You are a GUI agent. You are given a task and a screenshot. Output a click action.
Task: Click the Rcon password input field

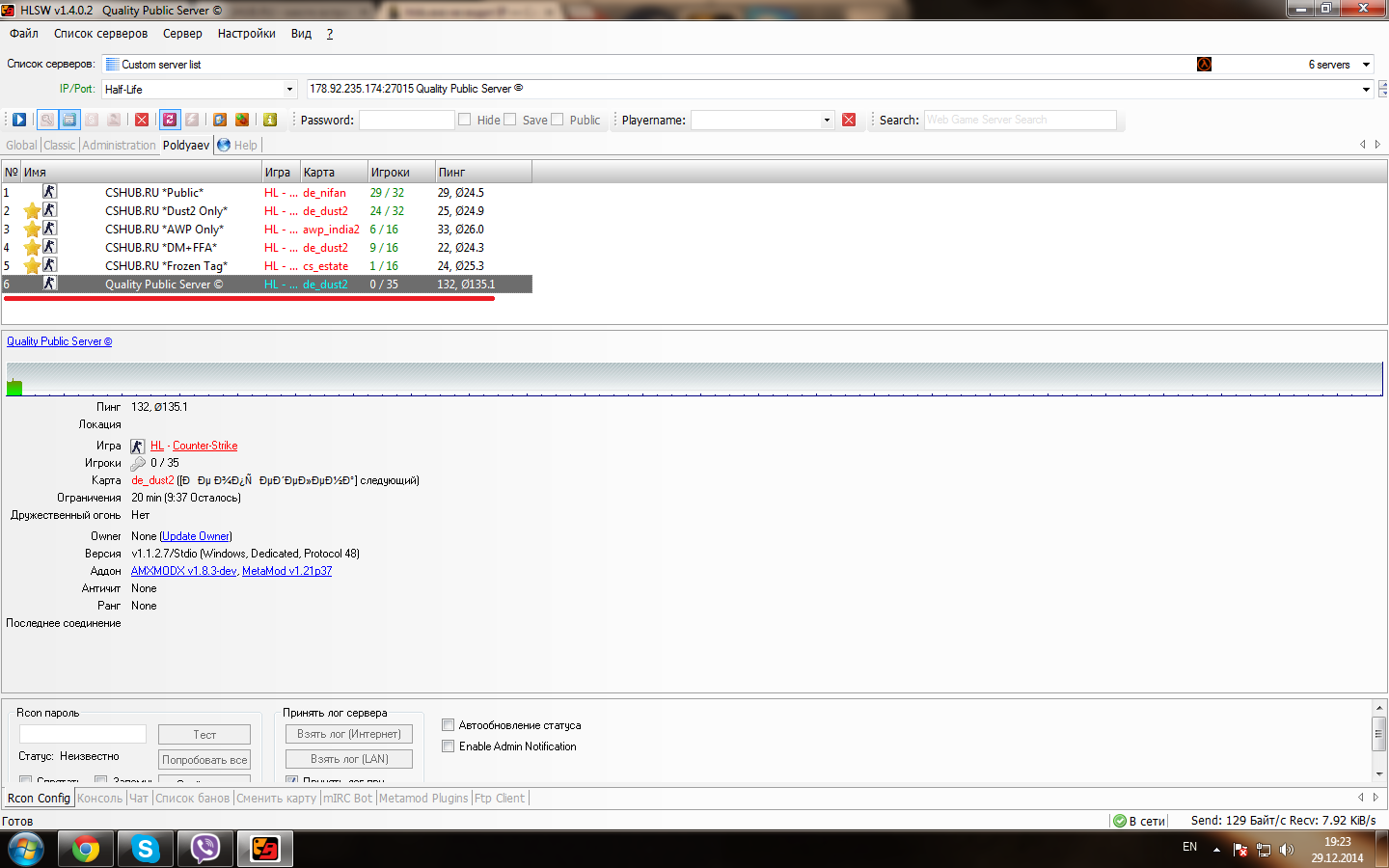(83, 734)
